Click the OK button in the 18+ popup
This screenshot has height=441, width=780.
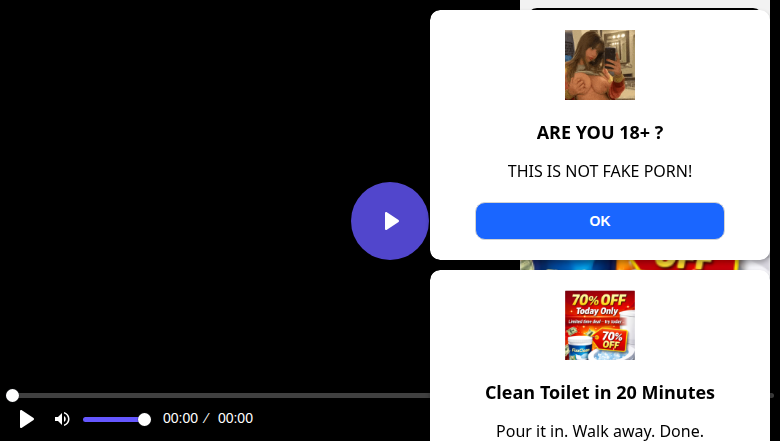tap(599, 221)
